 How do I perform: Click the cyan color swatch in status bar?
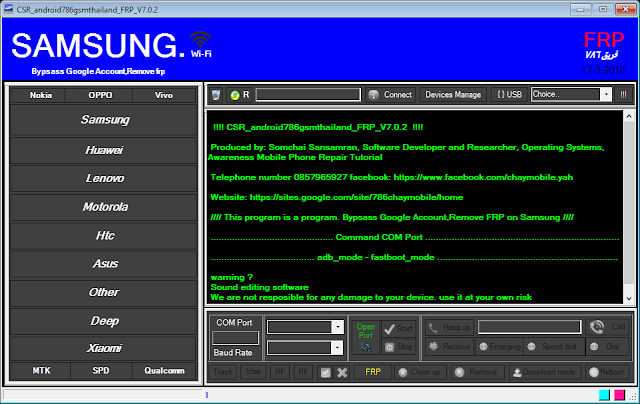[604, 395]
